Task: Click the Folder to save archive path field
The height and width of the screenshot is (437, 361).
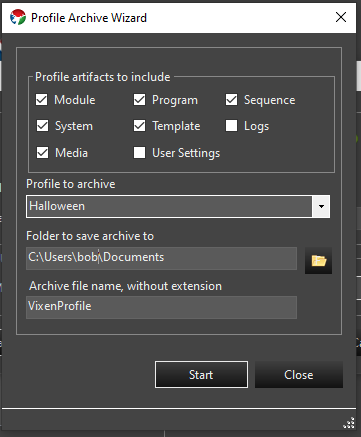Action: [161, 258]
